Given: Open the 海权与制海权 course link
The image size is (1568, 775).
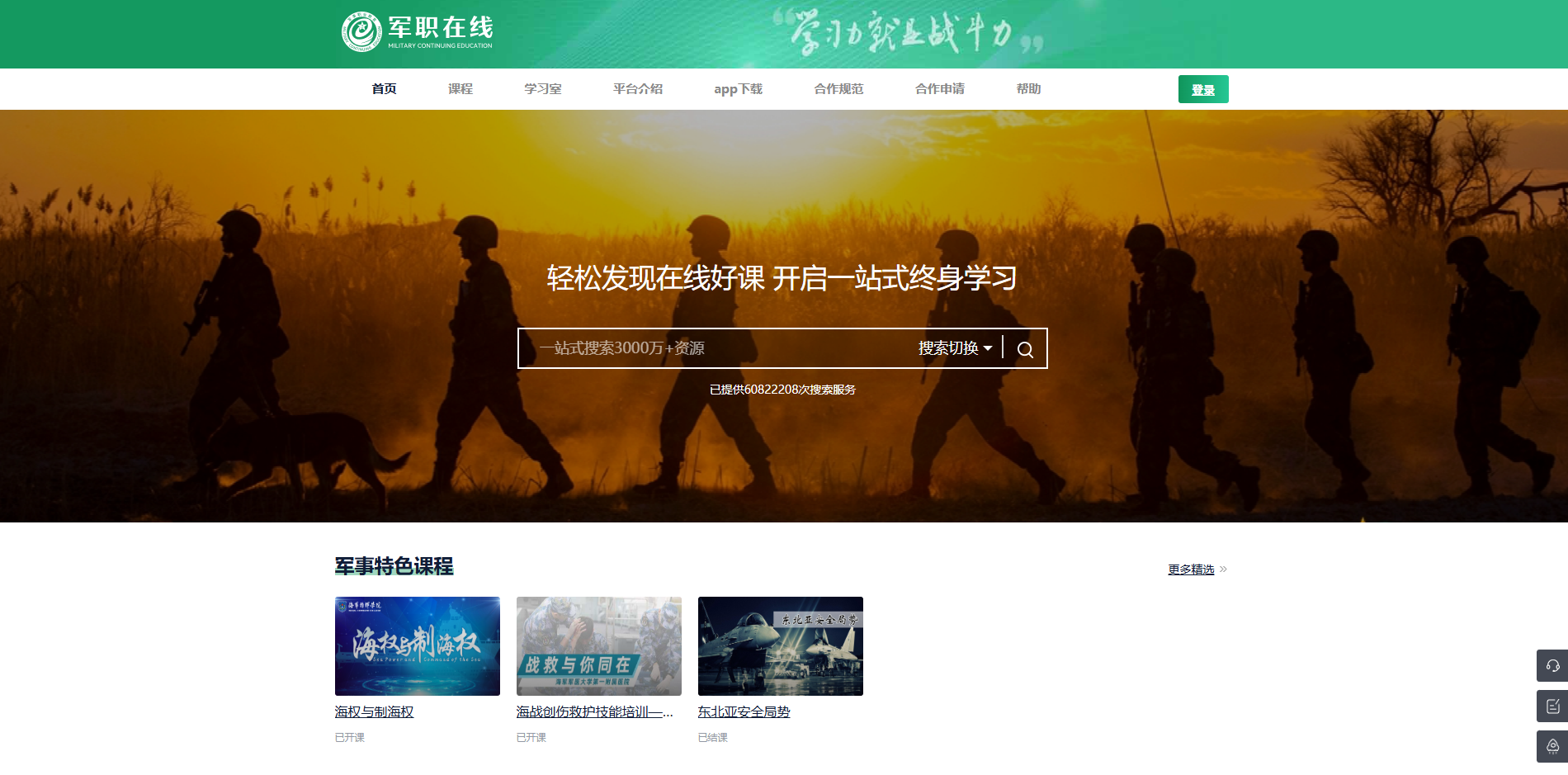Looking at the screenshot, I should (374, 711).
